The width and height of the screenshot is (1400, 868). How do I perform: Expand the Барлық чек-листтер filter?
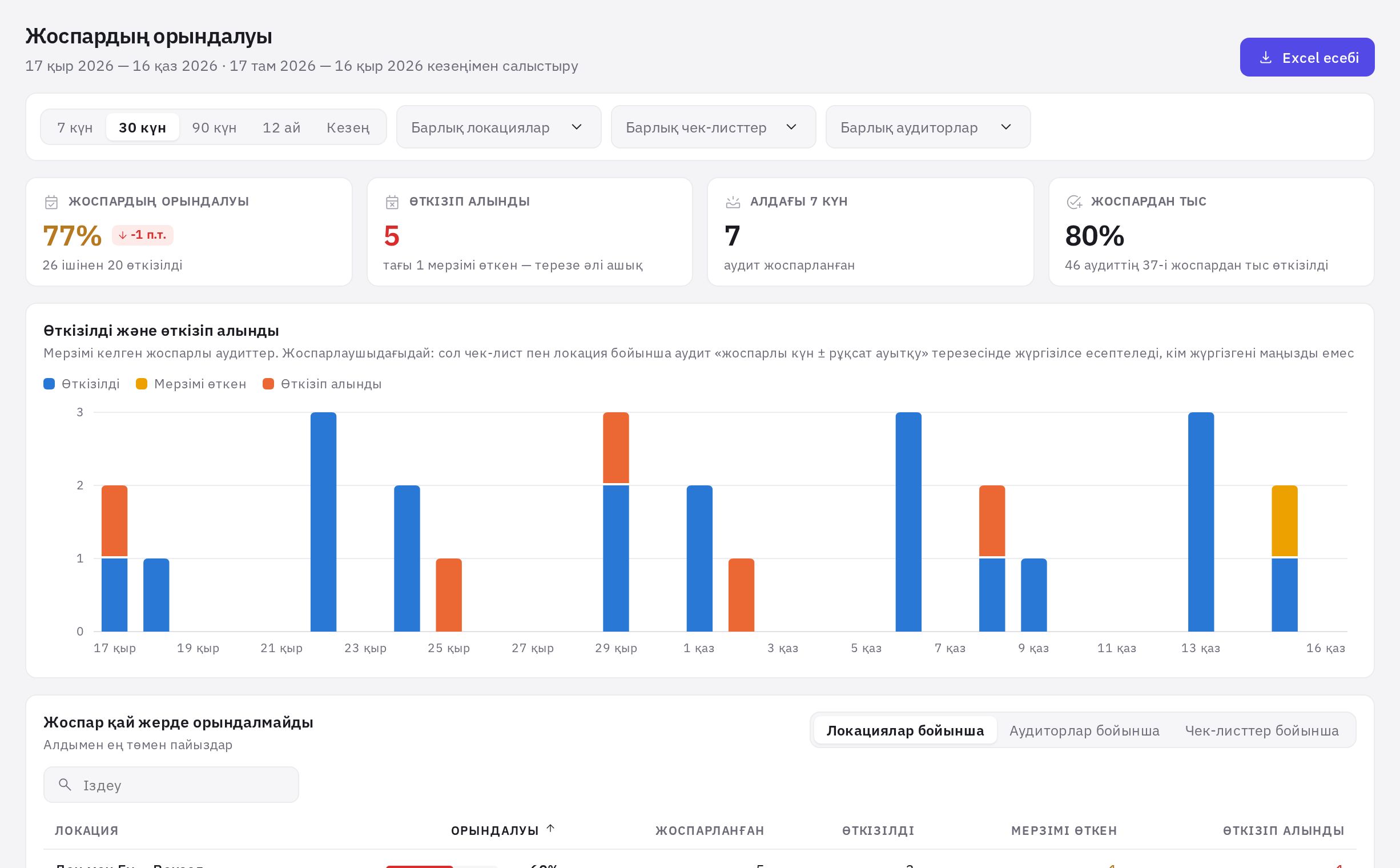(x=713, y=127)
